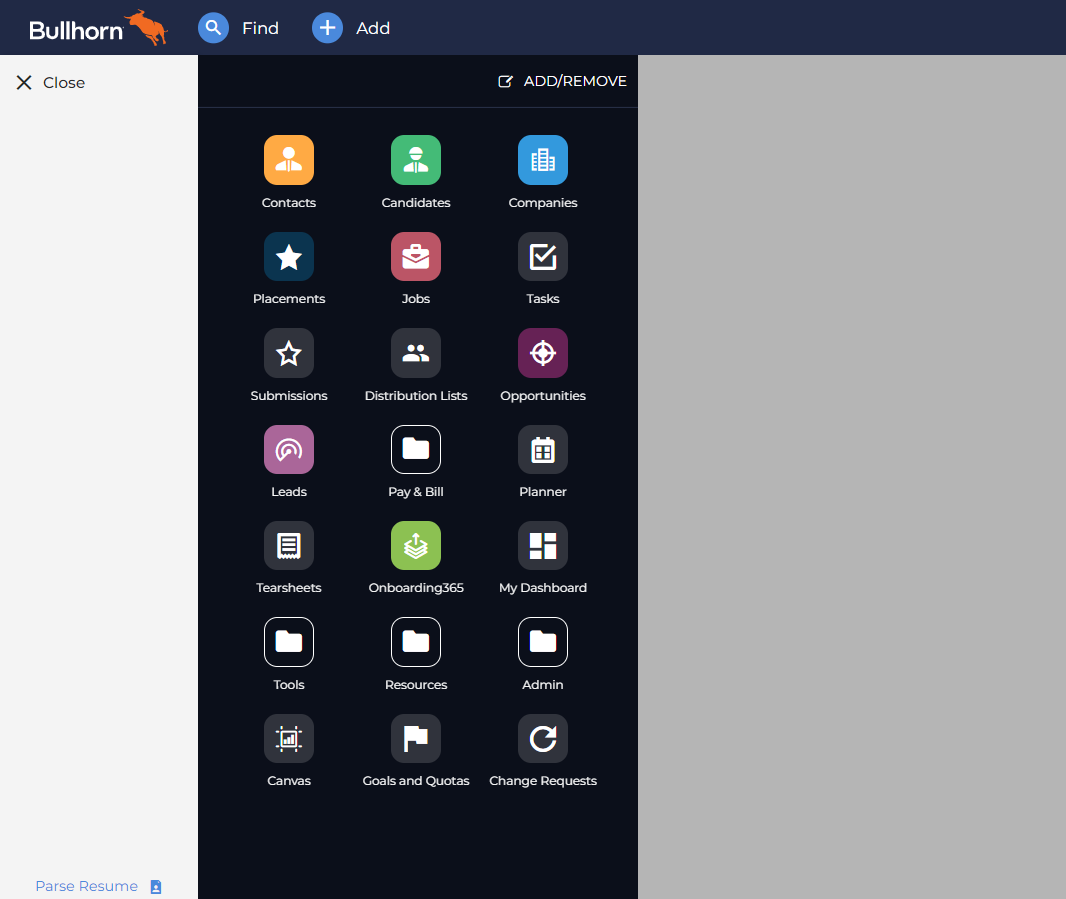Open the Resources folder icon
Screen dimensions: 1066x899
[415, 642]
